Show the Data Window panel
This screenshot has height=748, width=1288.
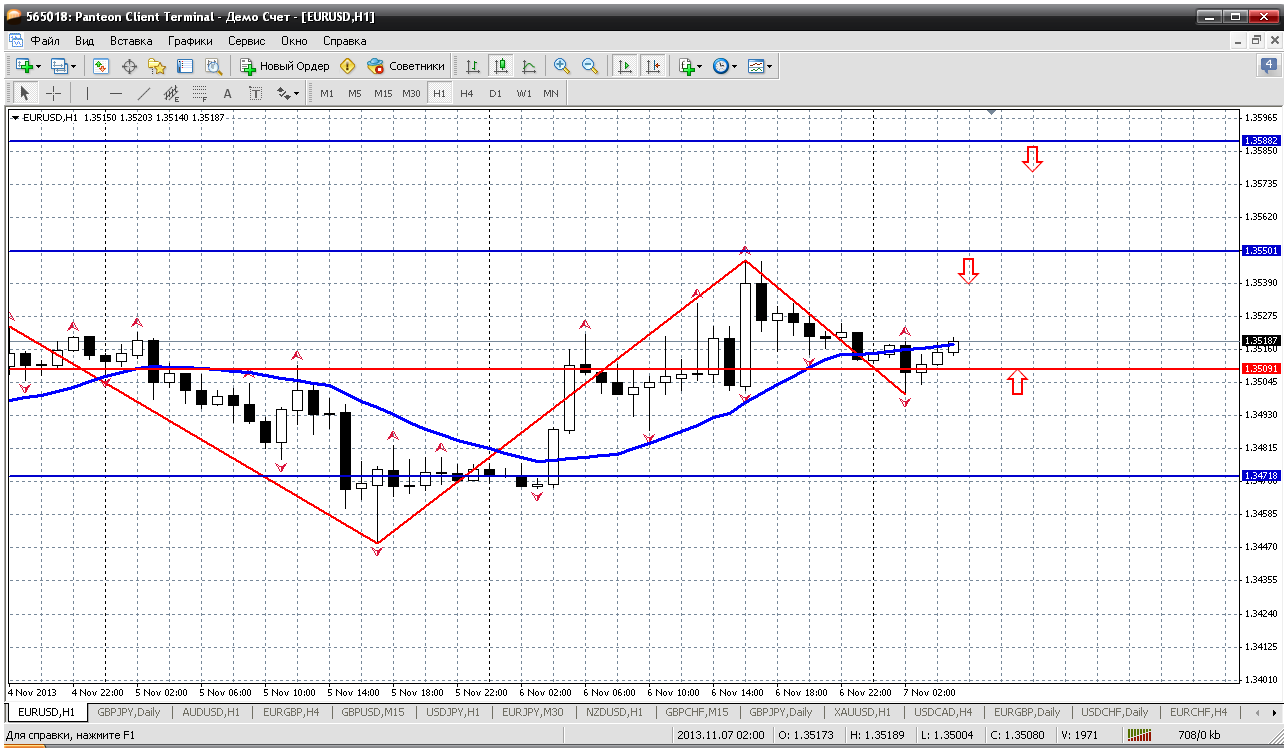tap(129, 66)
